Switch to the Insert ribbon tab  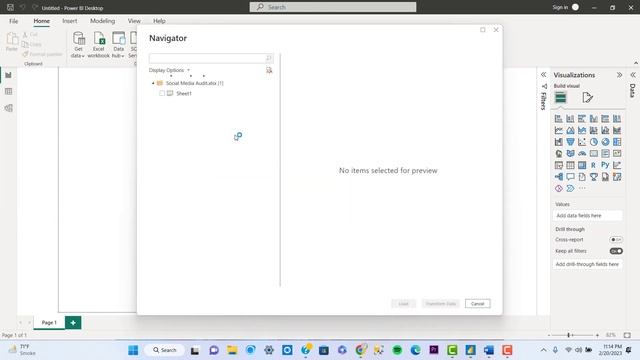click(x=69, y=21)
